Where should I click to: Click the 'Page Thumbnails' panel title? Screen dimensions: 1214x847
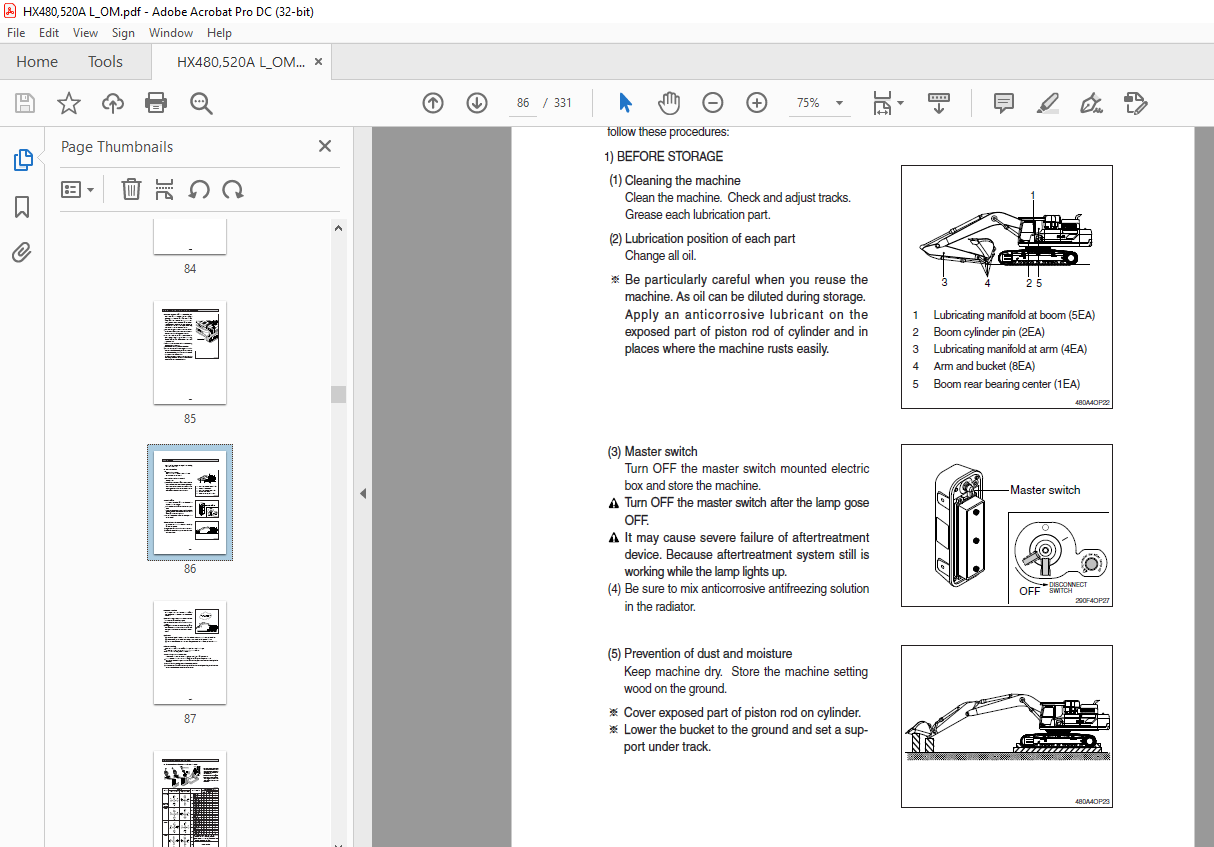tap(117, 147)
